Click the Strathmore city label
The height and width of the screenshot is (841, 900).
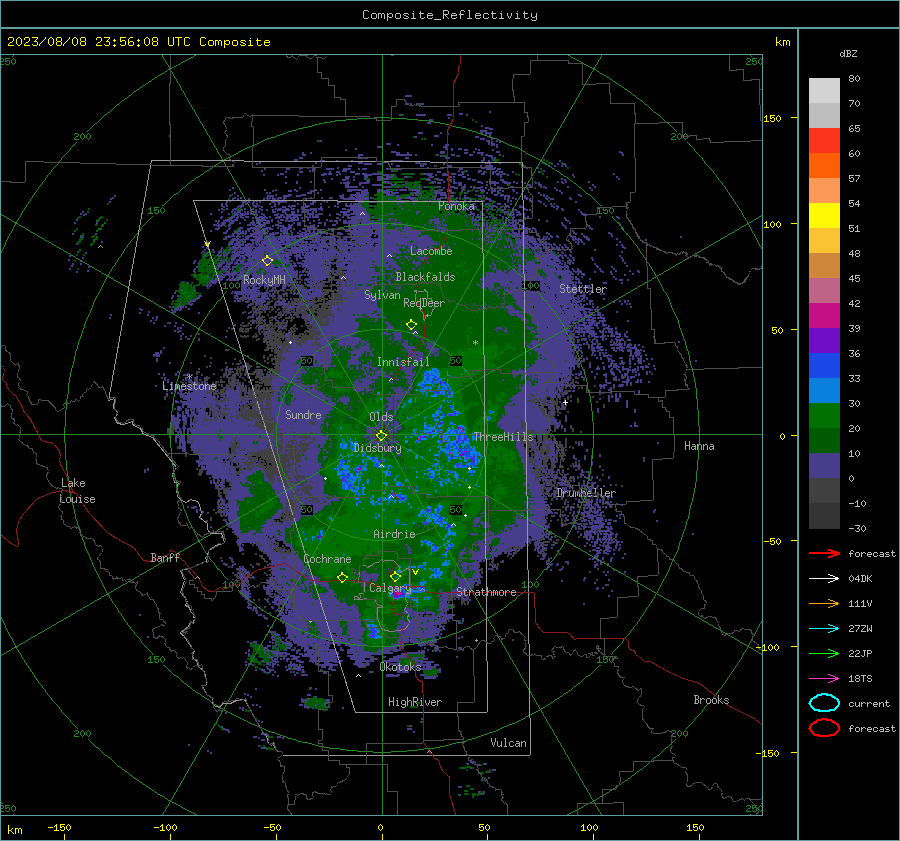click(486, 592)
